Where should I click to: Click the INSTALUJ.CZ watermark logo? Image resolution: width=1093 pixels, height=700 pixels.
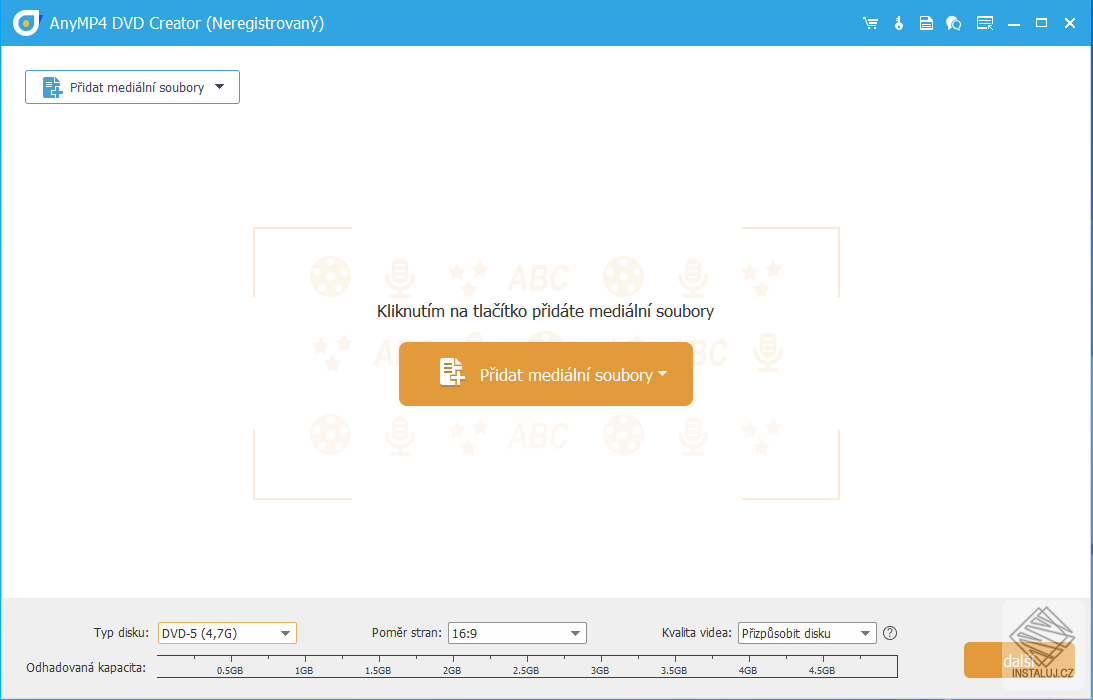pyautogui.click(x=1044, y=643)
